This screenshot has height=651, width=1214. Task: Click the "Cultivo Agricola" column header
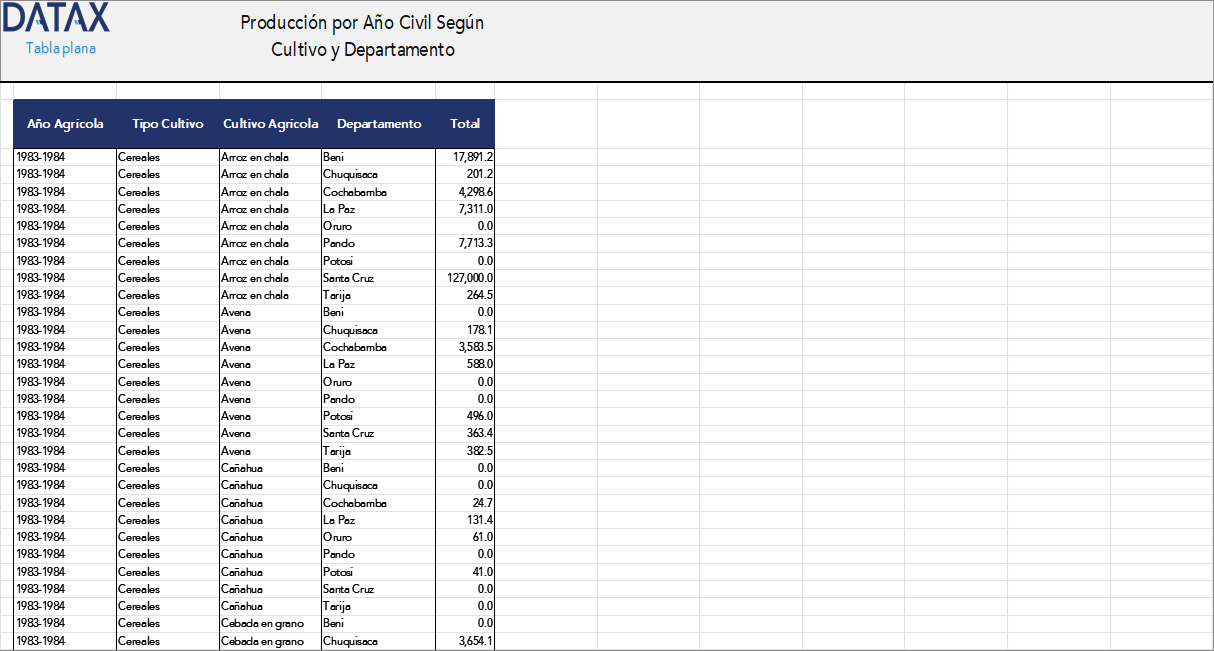point(270,123)
